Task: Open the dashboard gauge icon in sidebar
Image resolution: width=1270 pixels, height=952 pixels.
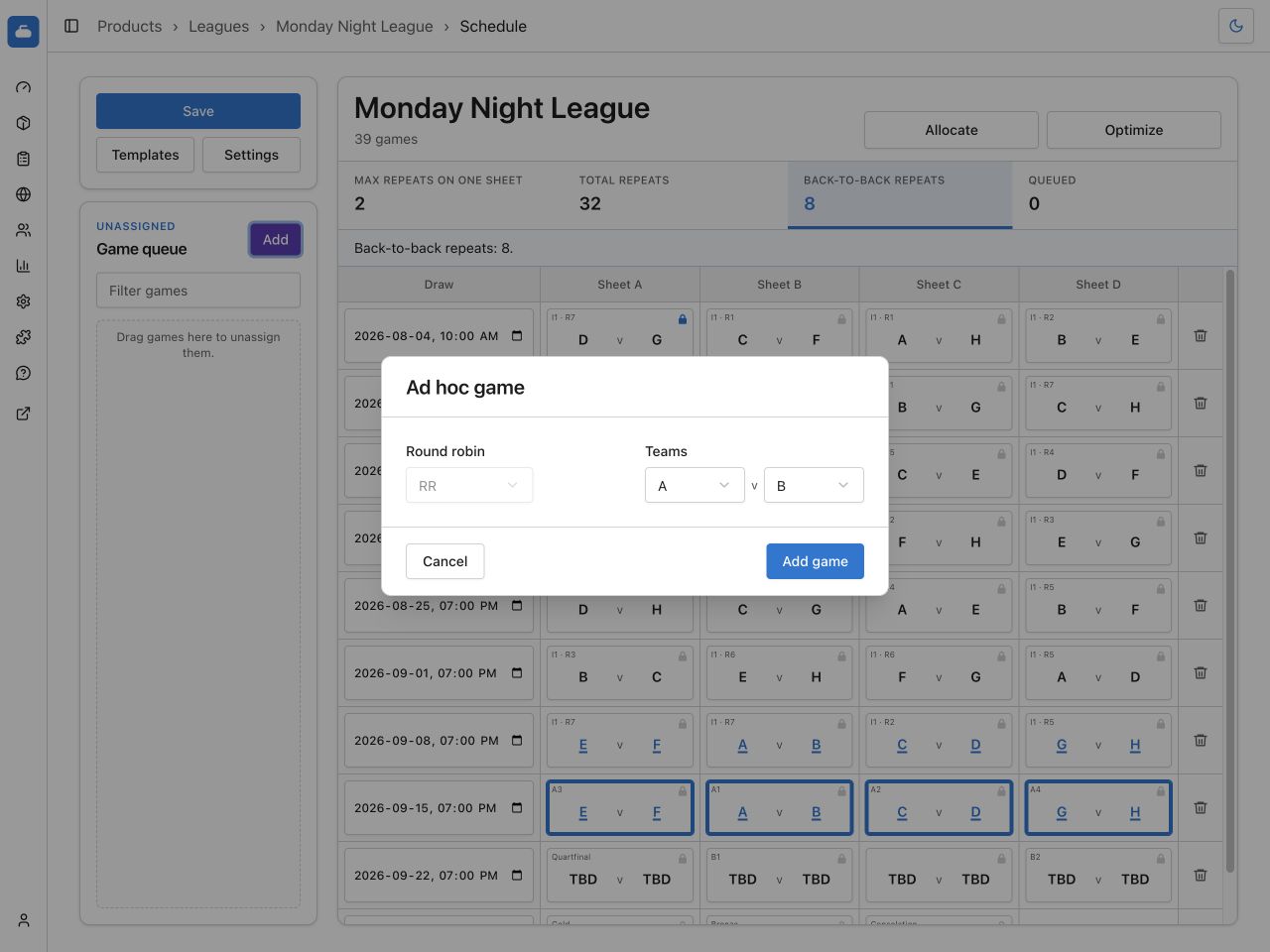Action: click(24, 87)
